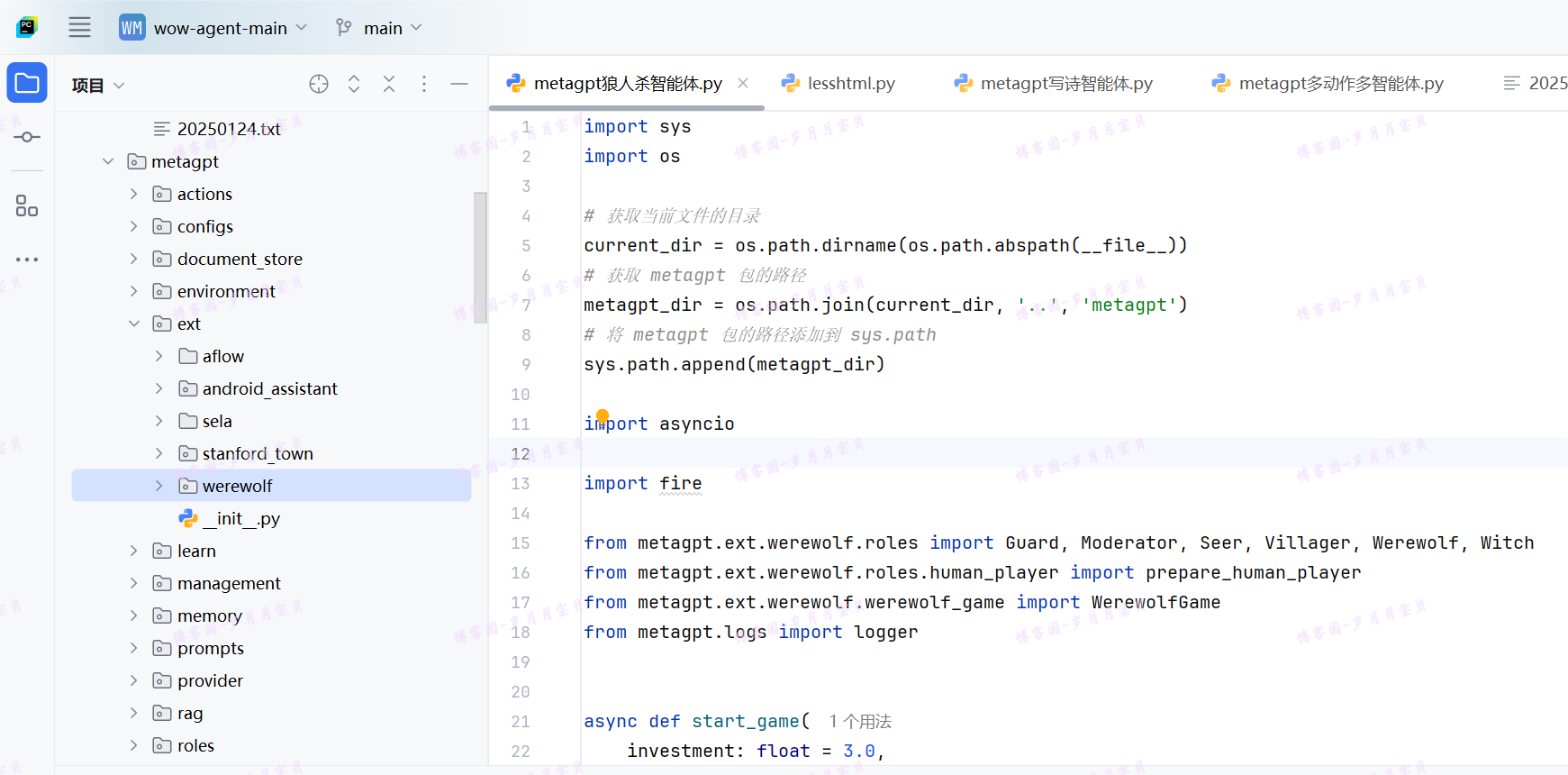Expand the actions folder
Viewport: 1568px width, 775px height.
tap(133, 194)
